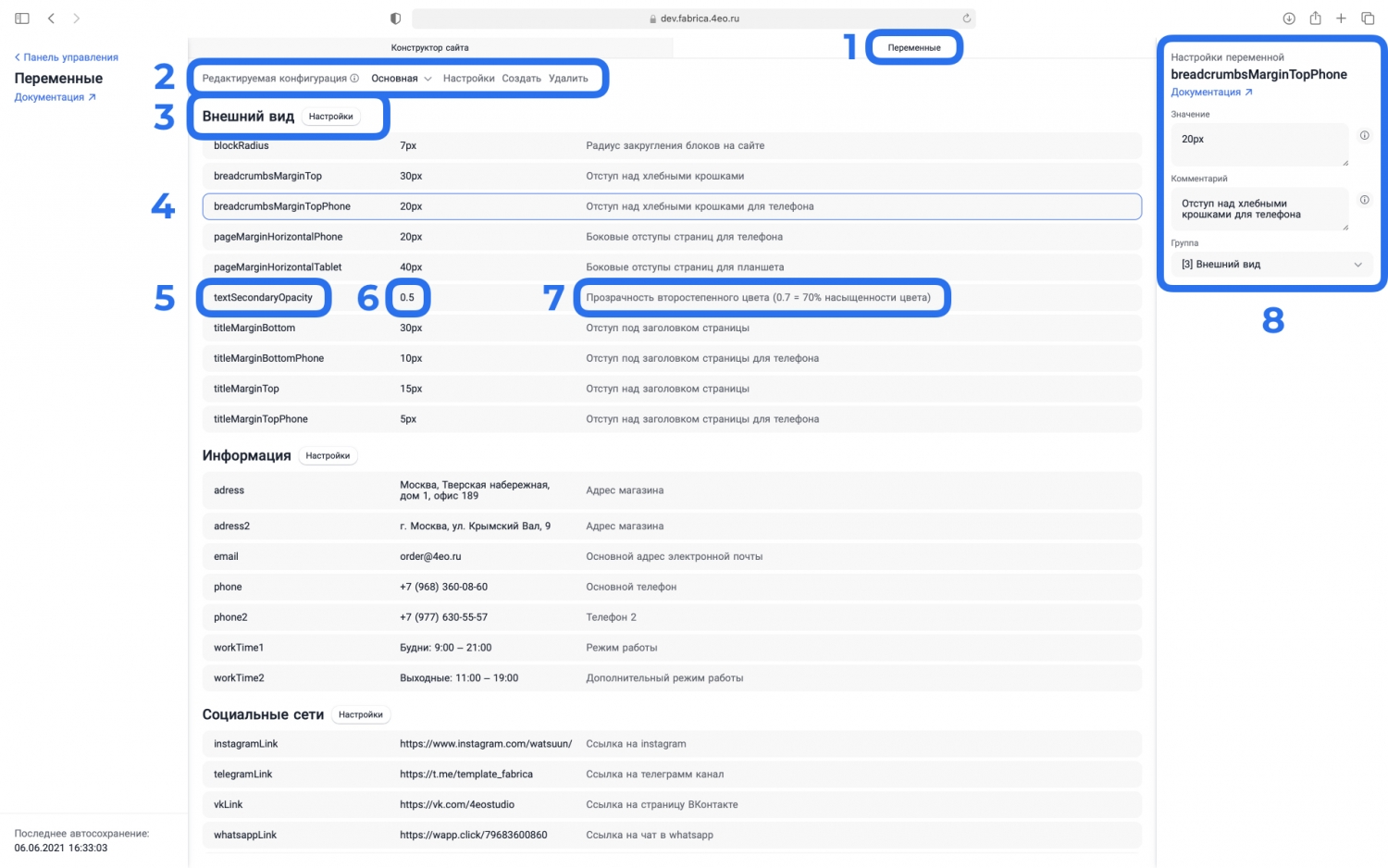Click info icon beside the Комментарий field

click(1364, 200)
